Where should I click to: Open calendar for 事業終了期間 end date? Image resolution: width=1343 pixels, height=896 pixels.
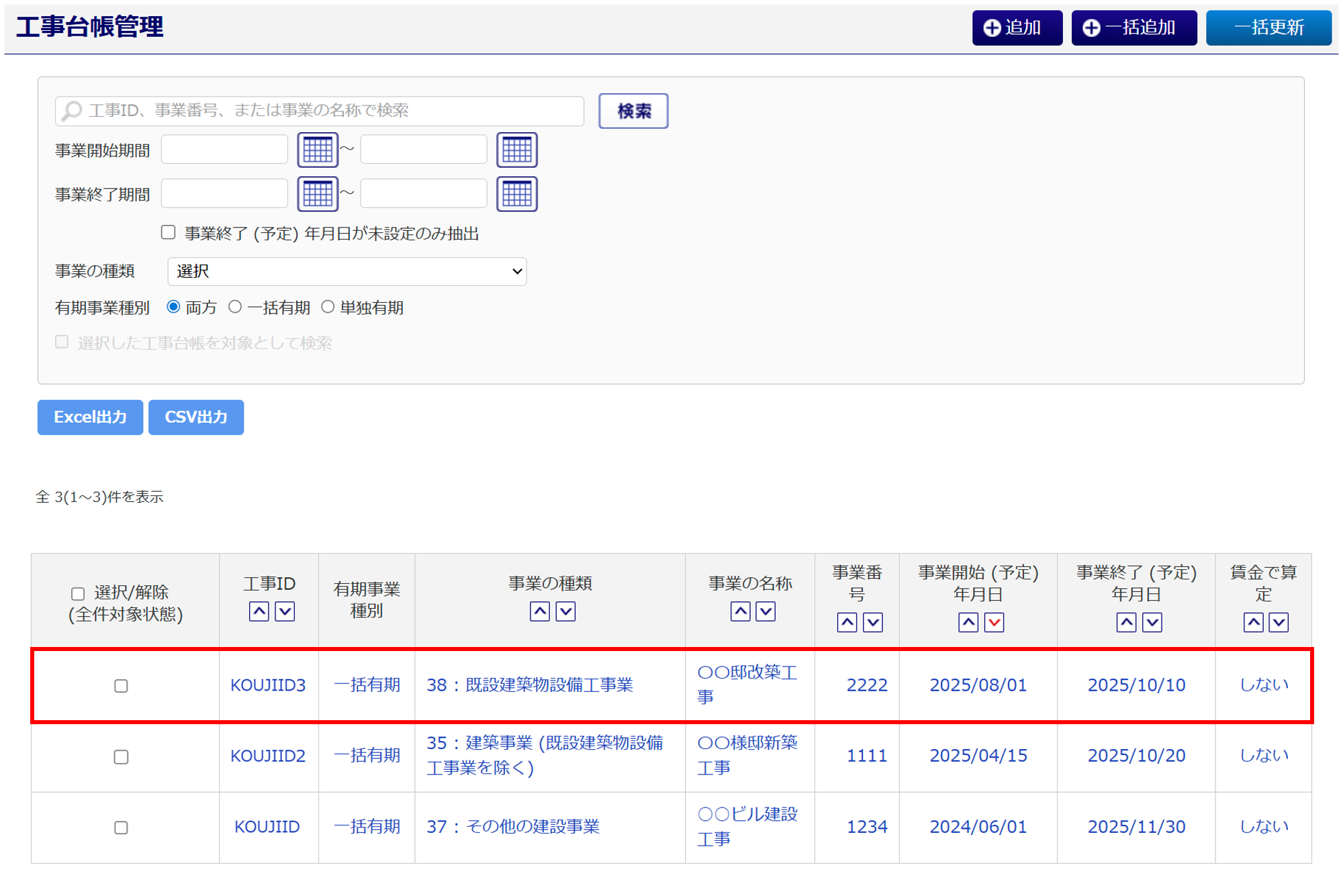[x=516, y=194]
